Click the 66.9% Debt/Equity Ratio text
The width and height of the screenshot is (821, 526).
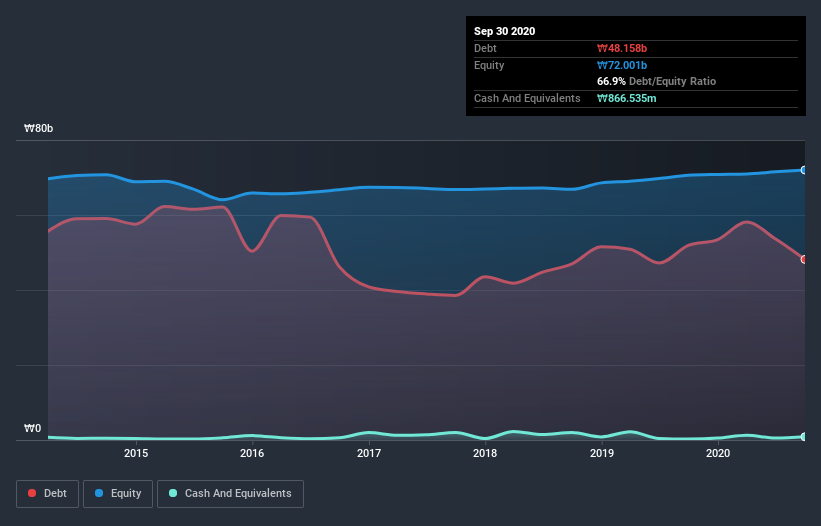(x=657, y=81)
